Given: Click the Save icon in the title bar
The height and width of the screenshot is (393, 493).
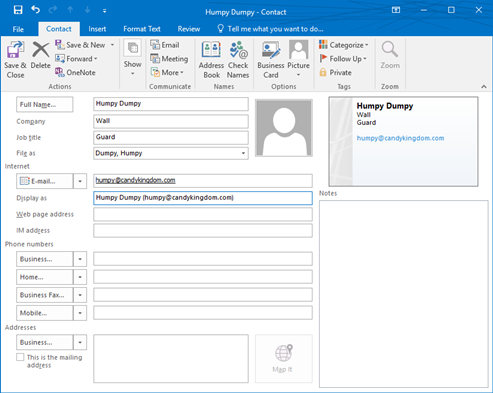Looking at the screenshot, I should [x=18, y=10].
